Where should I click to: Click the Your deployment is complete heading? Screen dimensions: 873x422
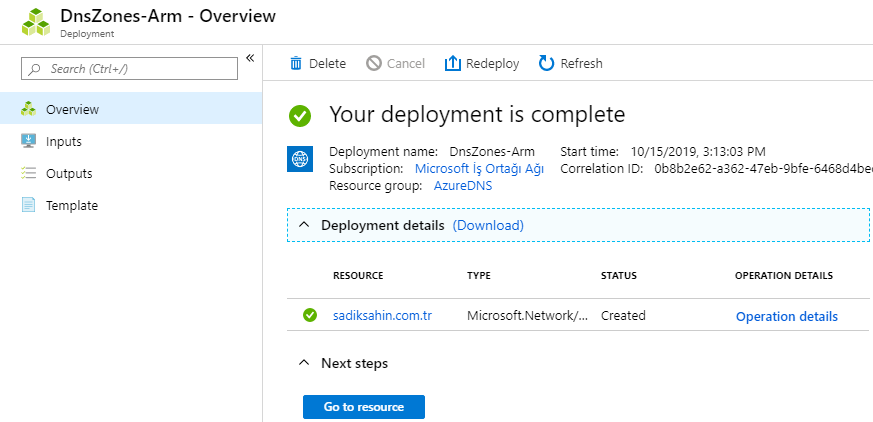(x=477, y=114)
